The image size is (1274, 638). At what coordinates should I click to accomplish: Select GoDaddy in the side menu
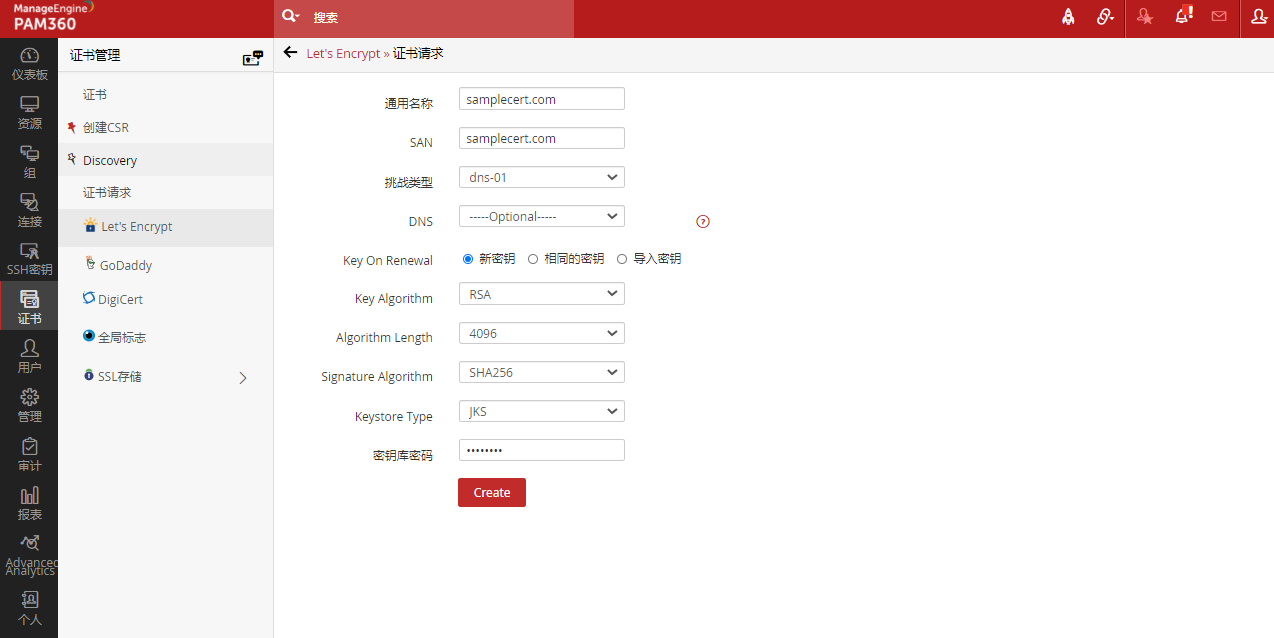126,265
